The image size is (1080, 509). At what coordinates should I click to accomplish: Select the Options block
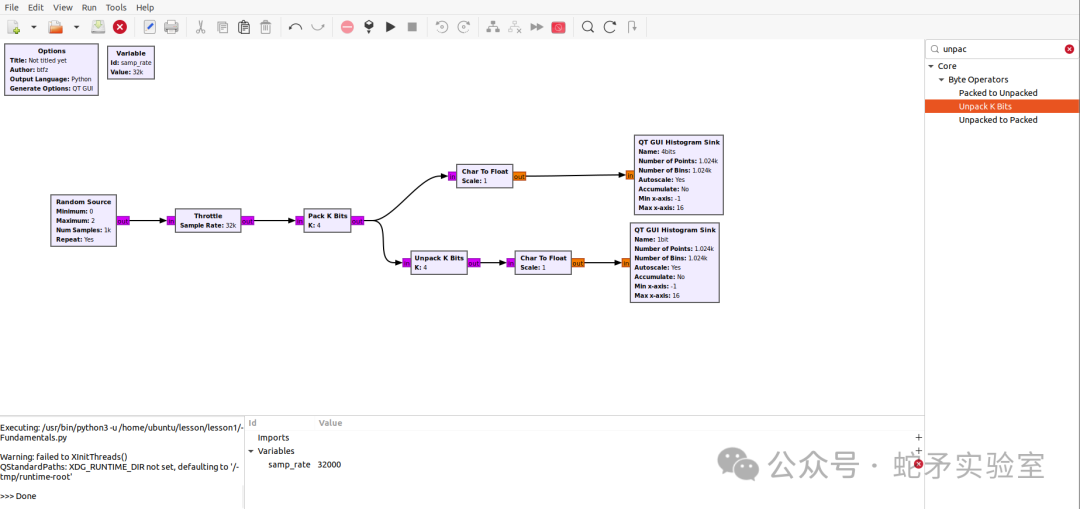pyautogui.click(x=52, y=70)
